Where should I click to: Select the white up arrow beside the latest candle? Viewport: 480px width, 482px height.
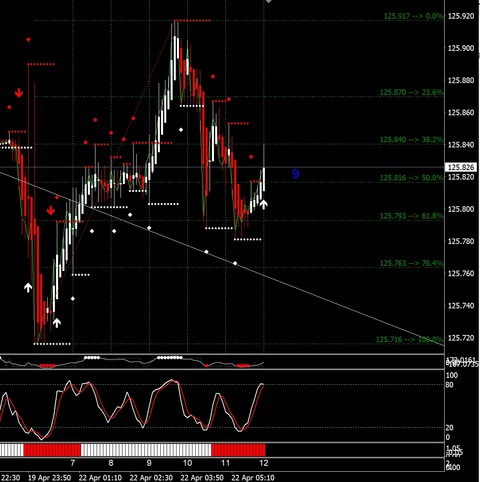point(263,204)
